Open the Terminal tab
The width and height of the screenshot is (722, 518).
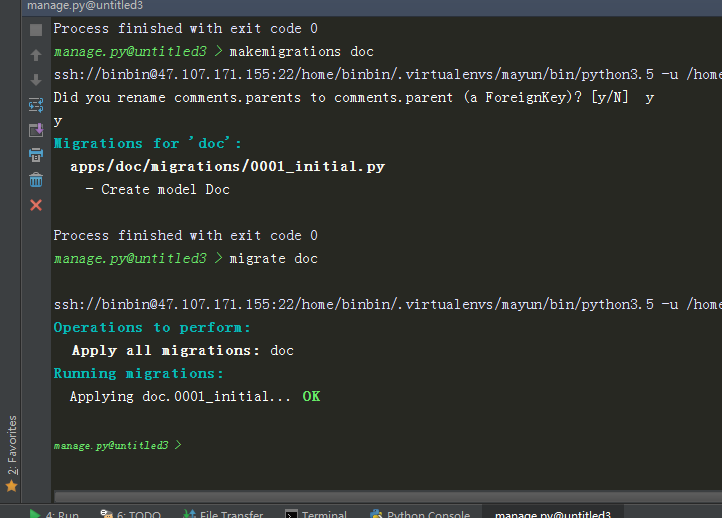tap(316, 514)
